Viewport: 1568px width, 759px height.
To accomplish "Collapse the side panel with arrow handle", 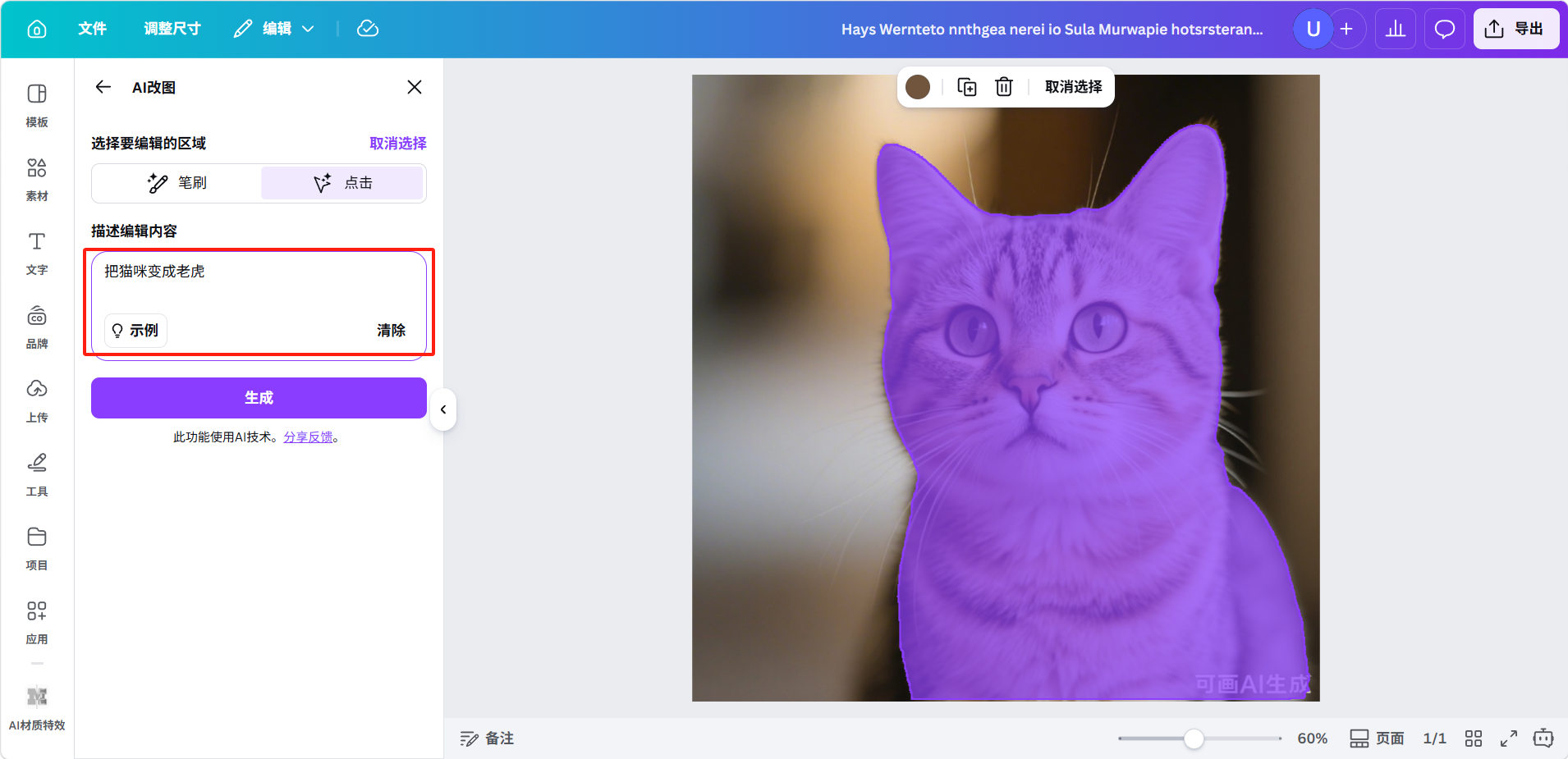I will point(443,409).
